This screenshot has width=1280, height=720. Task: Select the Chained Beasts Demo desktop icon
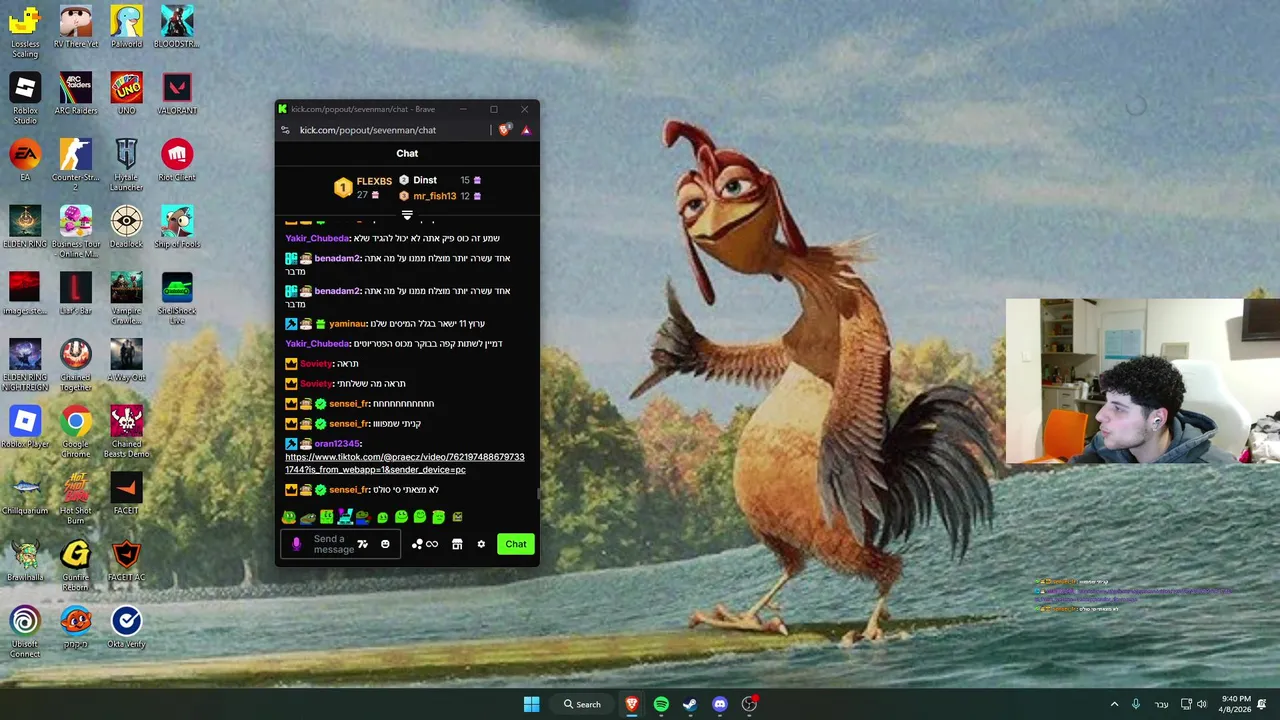pos(126,432)
